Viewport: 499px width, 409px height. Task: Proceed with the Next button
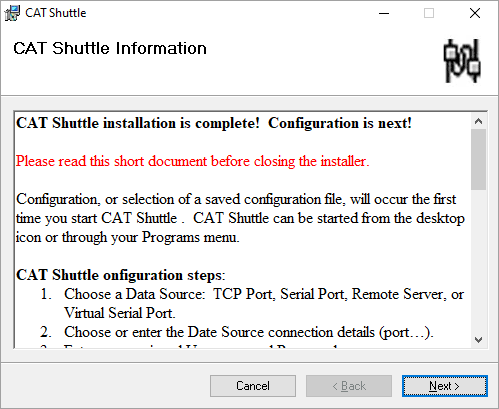tap(445, 386)
